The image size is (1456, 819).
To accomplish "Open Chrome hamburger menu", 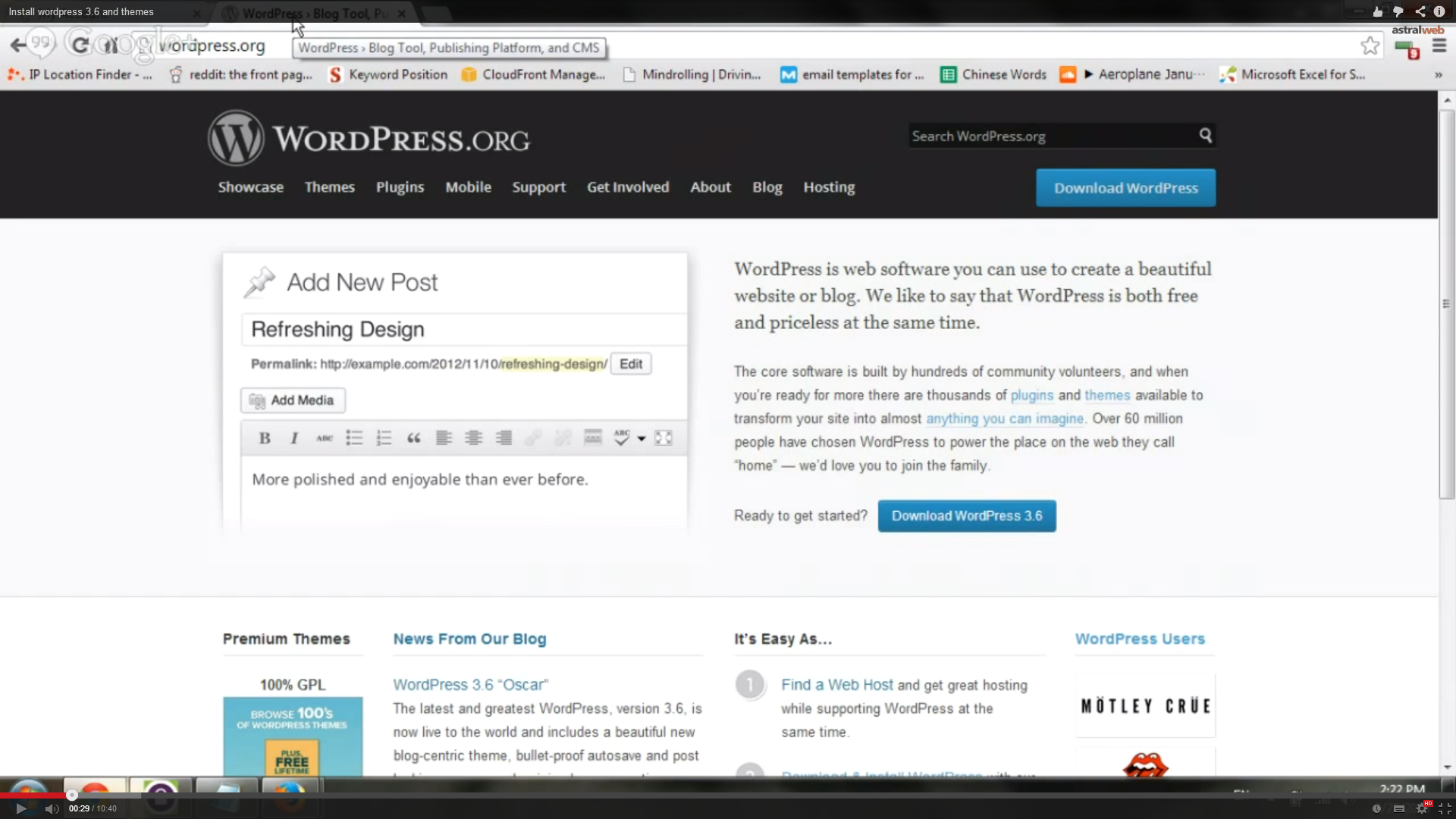I will tap(1439, 46).
